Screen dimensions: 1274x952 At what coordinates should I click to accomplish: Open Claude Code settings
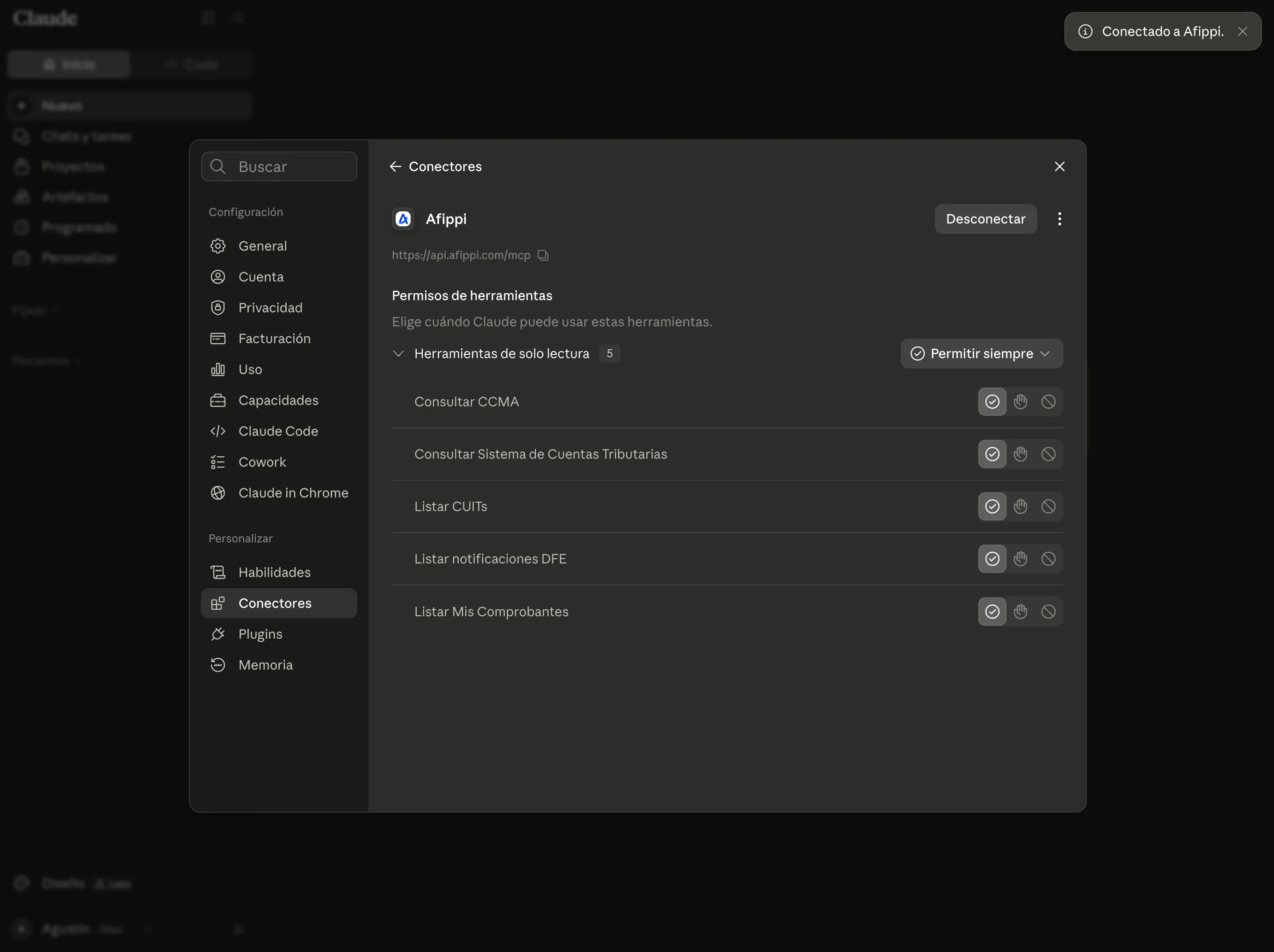coord(279,432)
